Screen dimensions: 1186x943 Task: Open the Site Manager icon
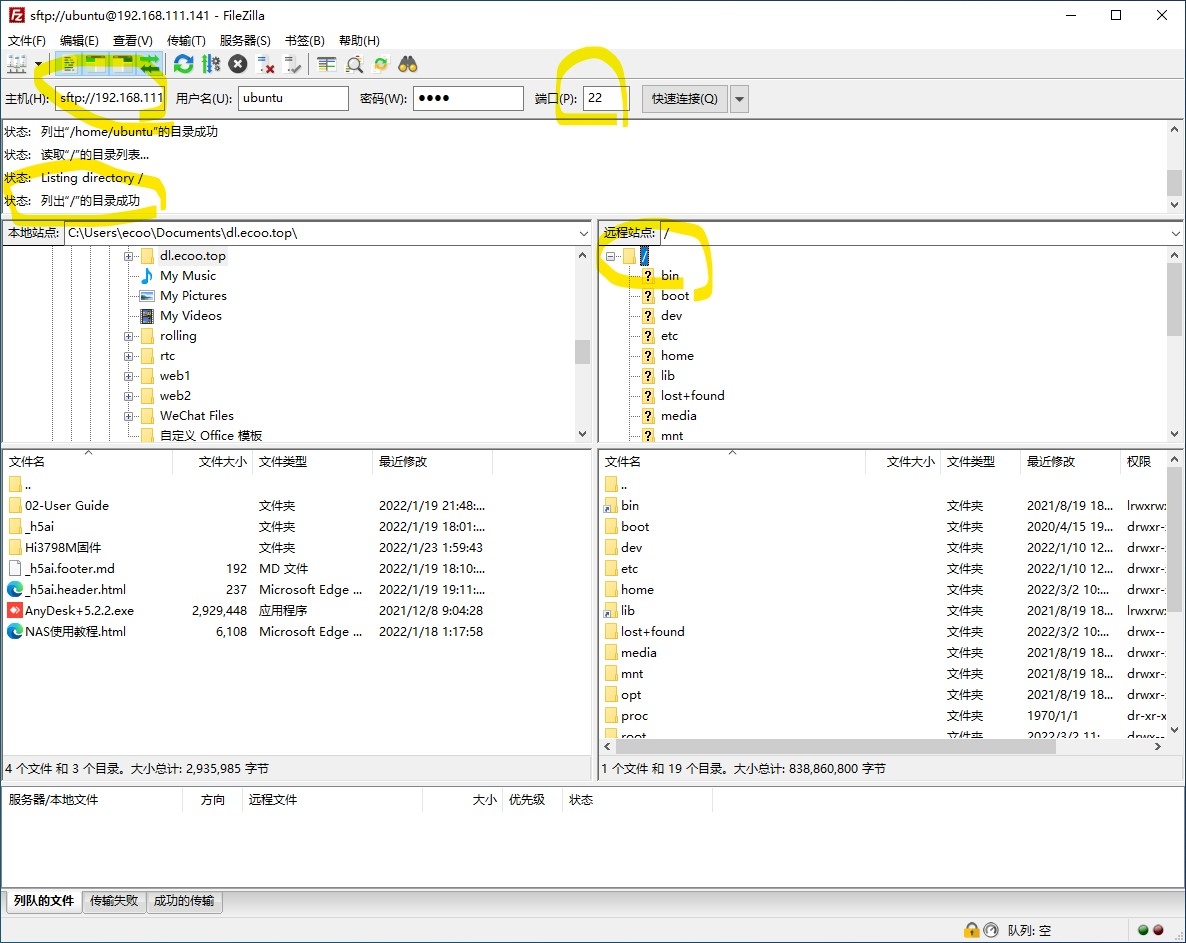pos(18,64)
